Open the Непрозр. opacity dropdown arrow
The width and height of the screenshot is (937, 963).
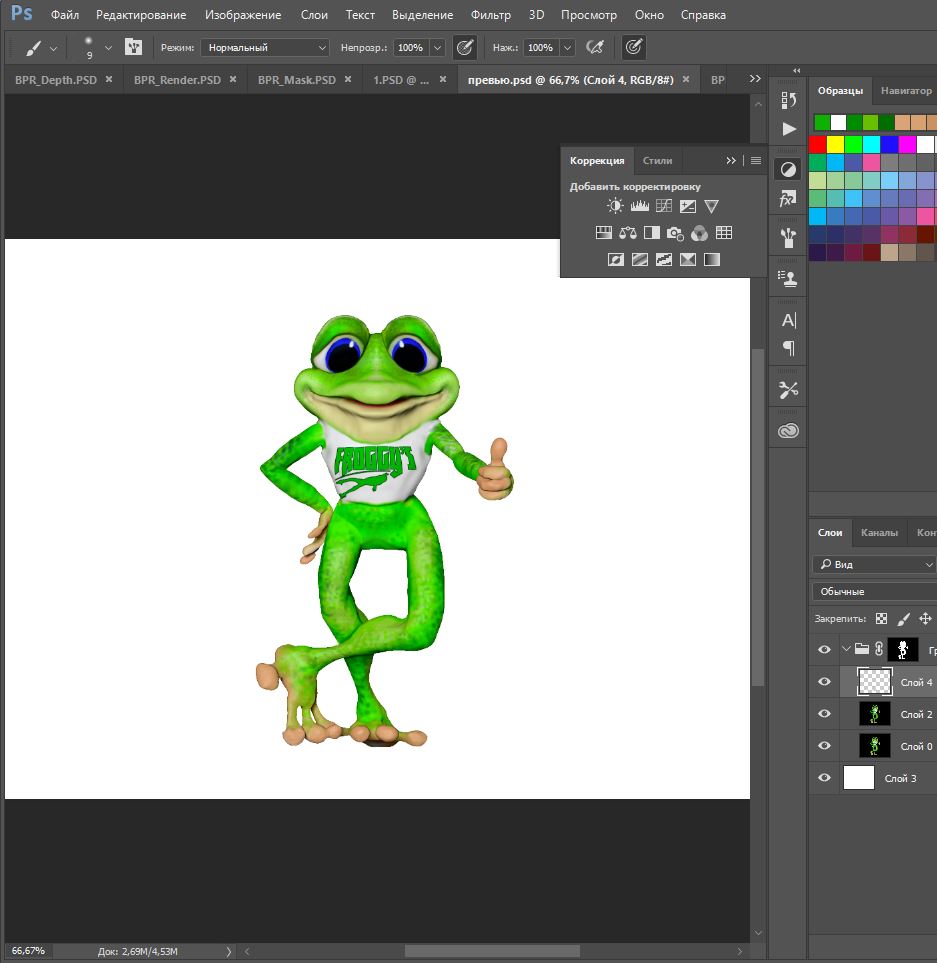coord(437,47)
